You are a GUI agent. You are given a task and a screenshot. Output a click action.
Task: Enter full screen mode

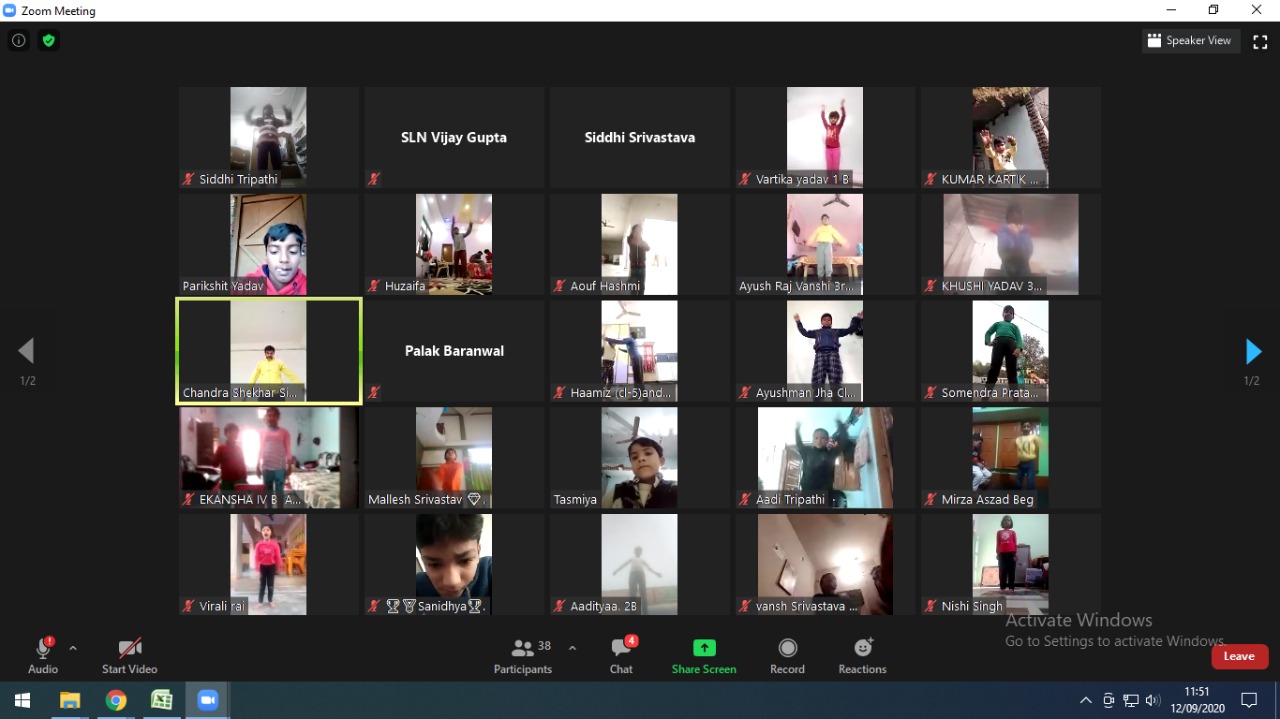coord(1260,41)
